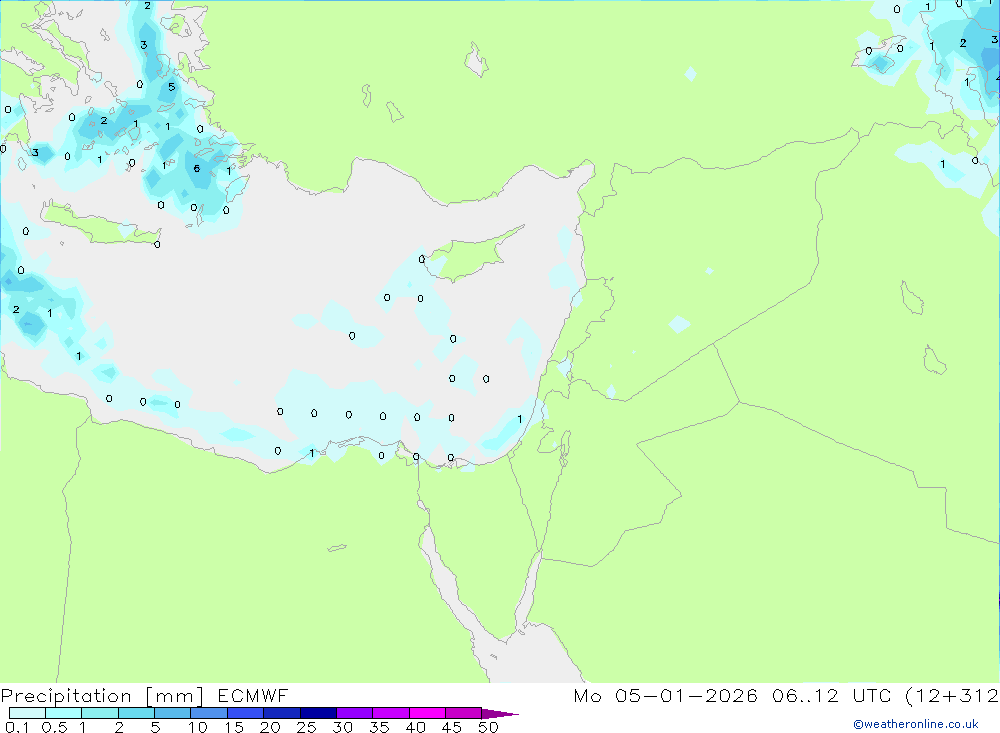Click the legend scale value '0.5'
This screenshot has height=733, width=1000.
pos(54,727)
